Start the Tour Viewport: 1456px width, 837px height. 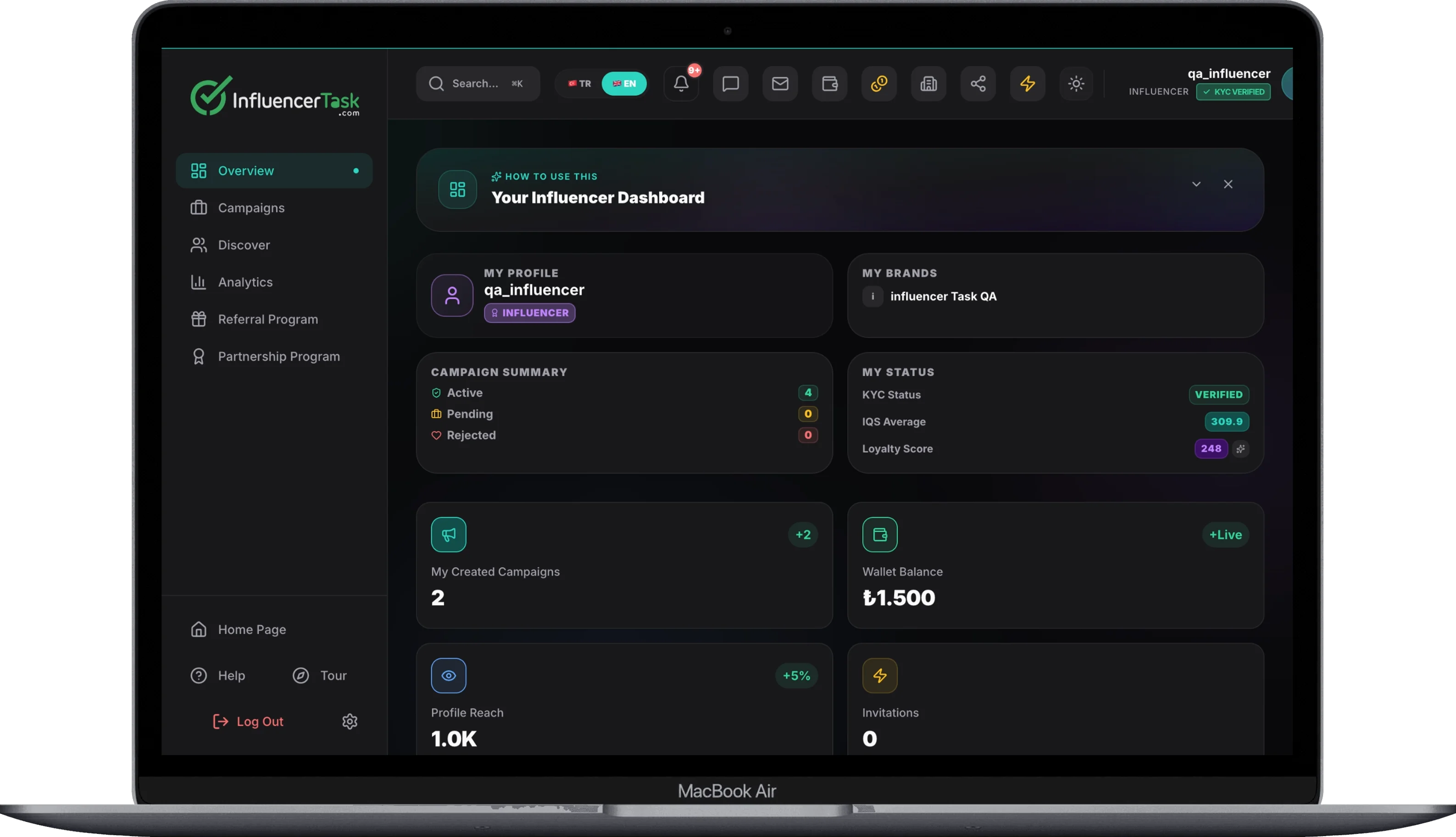(x=319, y=675)
